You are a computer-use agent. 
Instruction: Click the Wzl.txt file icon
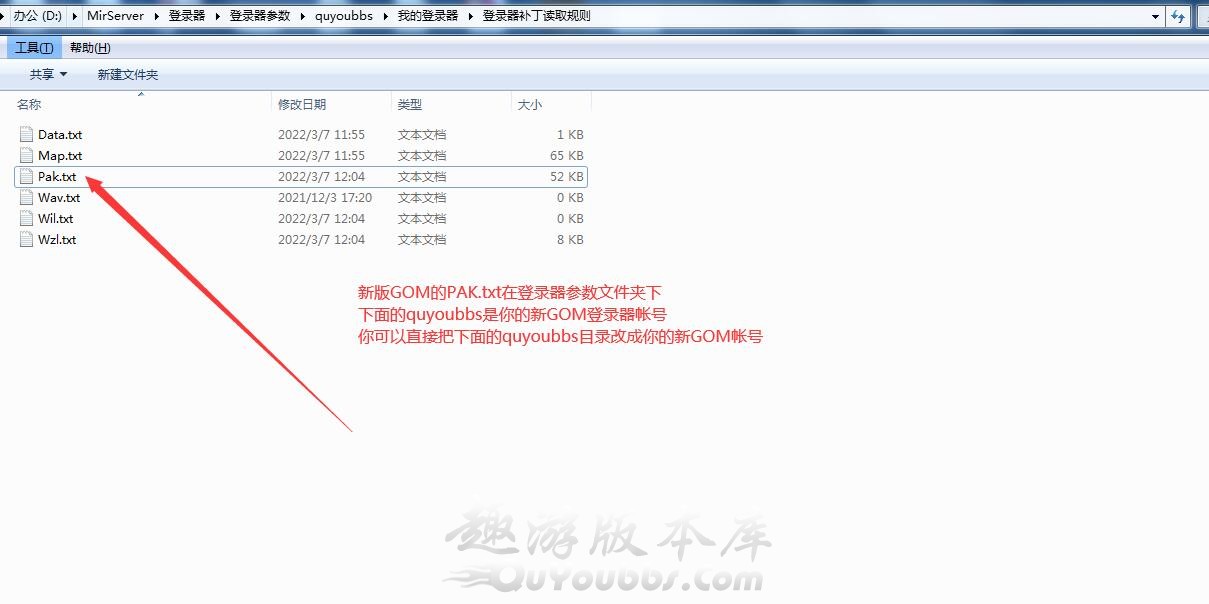pyautogui.click(x=26, y=239)
